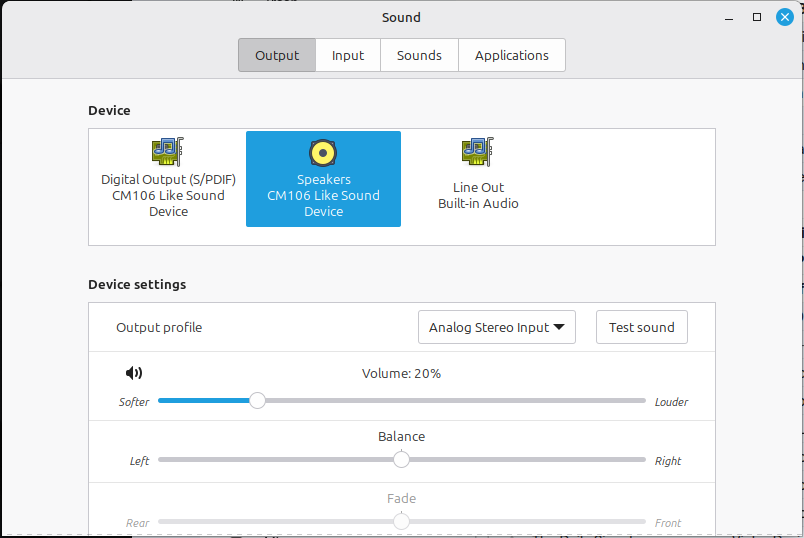
Task: Mute sound using the volume speaker icon
Action: (134, 373)
